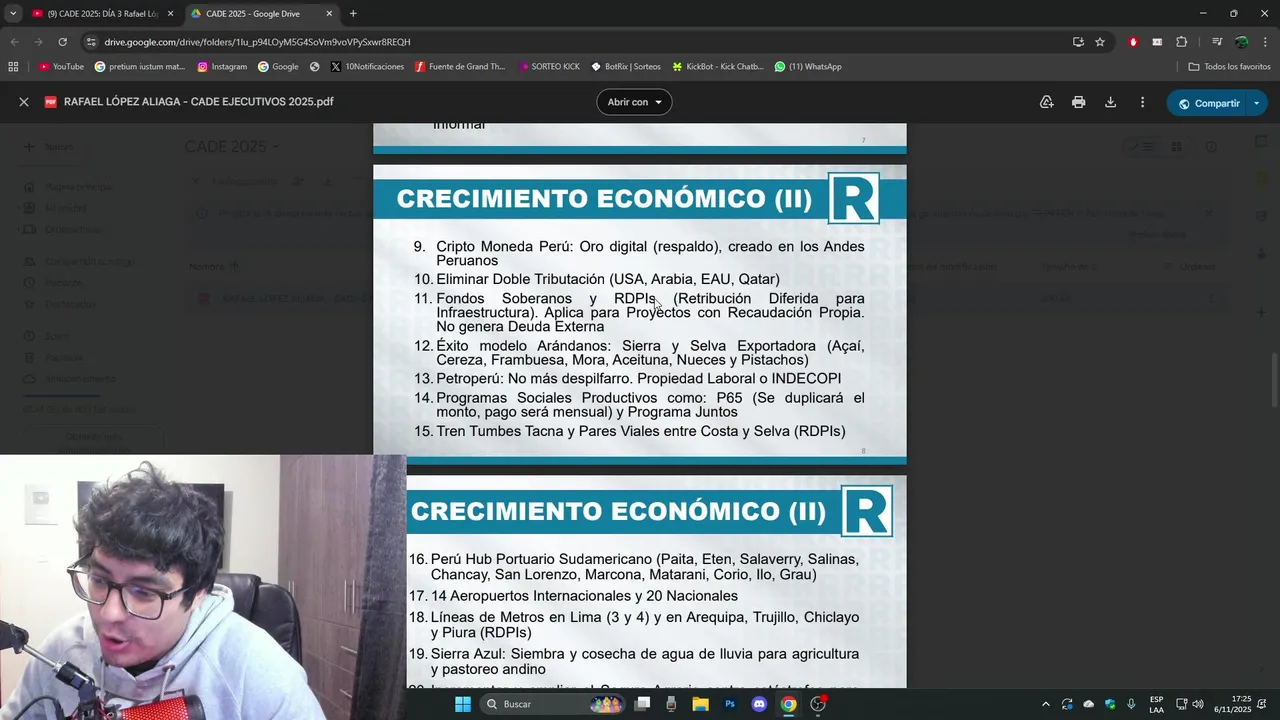Open Chrome's three-dot menu
Image resolution: width=1280 pixels, height=720 pixels.
coord(1265,42)
